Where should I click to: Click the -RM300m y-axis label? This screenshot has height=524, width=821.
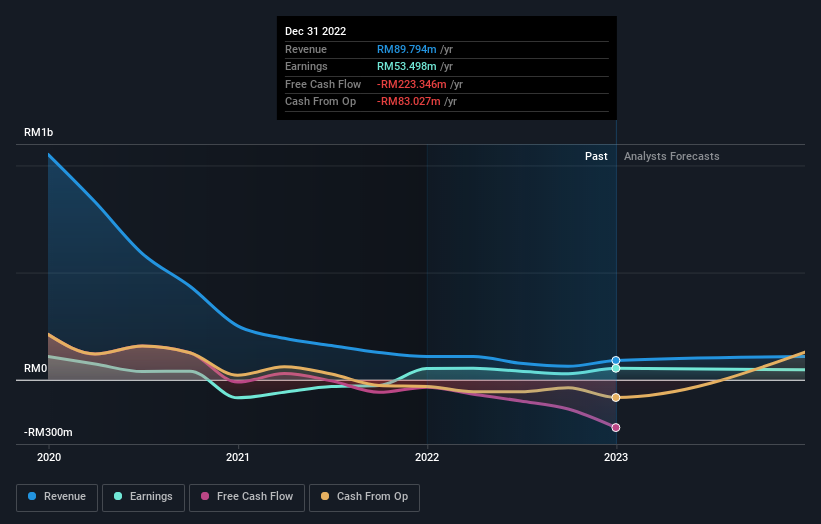click(48, 432)
